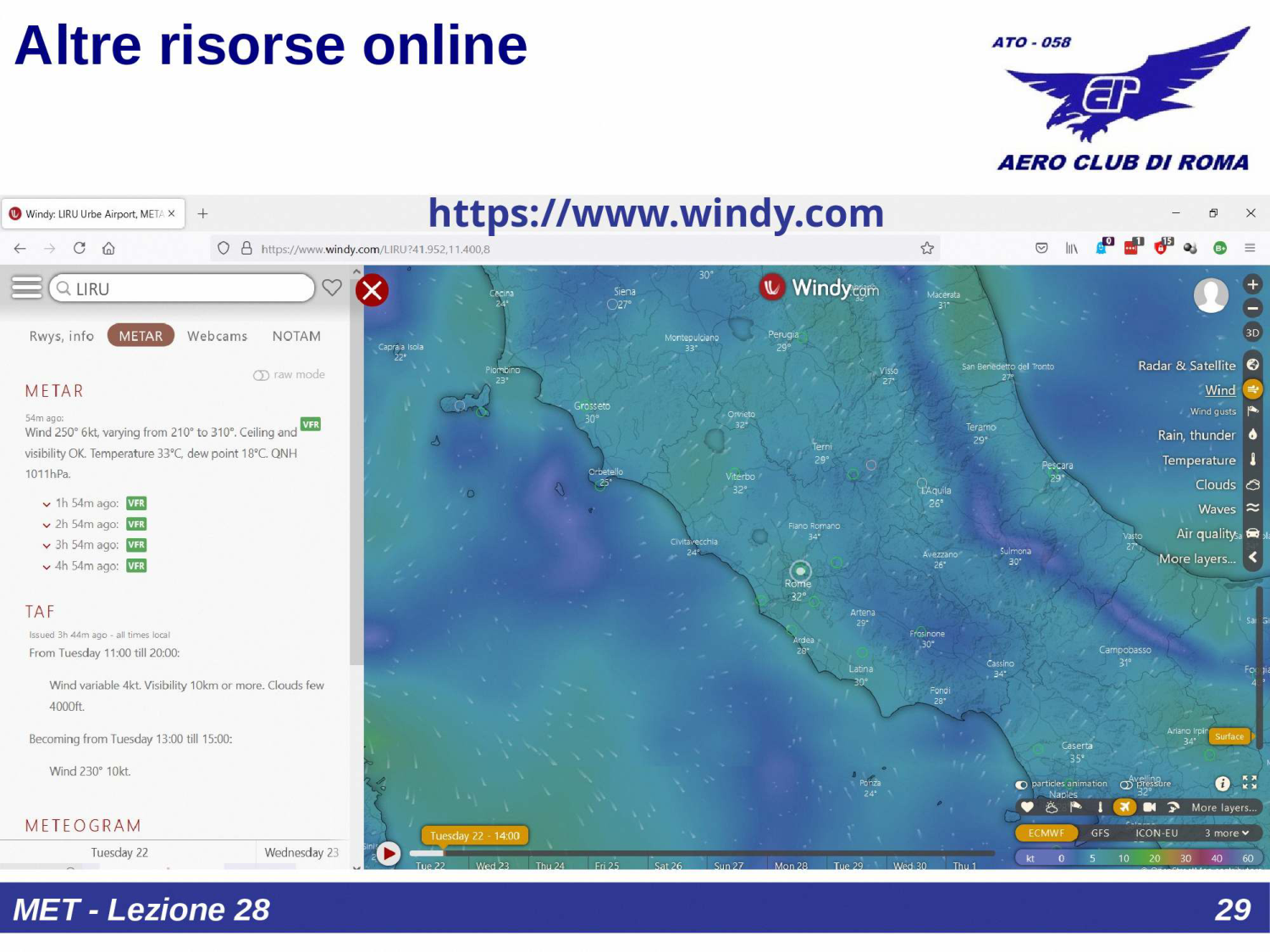Select Wind gusts layer

[1224, 411]
